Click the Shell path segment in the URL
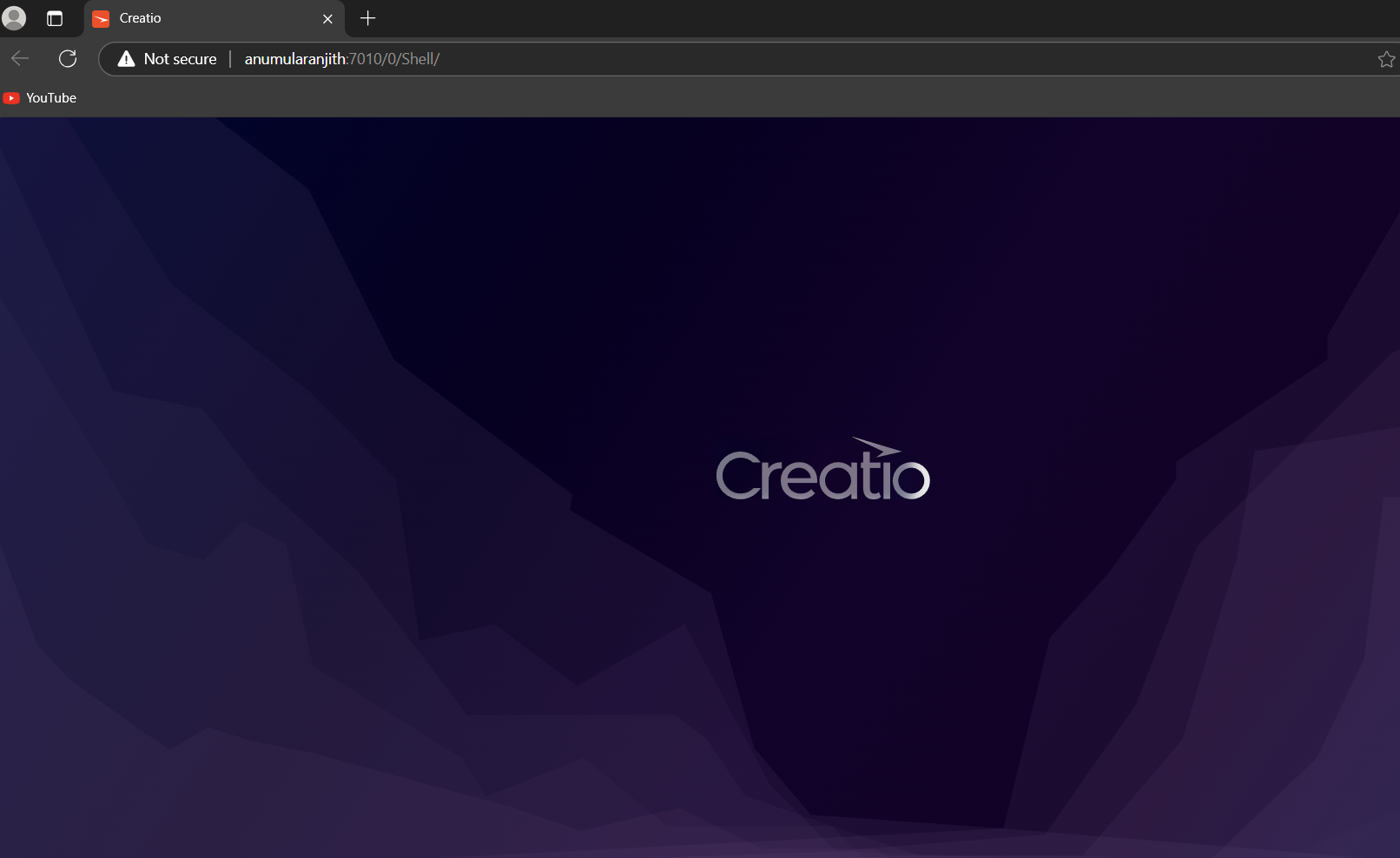1400x858 pixels. click(419, 59)
